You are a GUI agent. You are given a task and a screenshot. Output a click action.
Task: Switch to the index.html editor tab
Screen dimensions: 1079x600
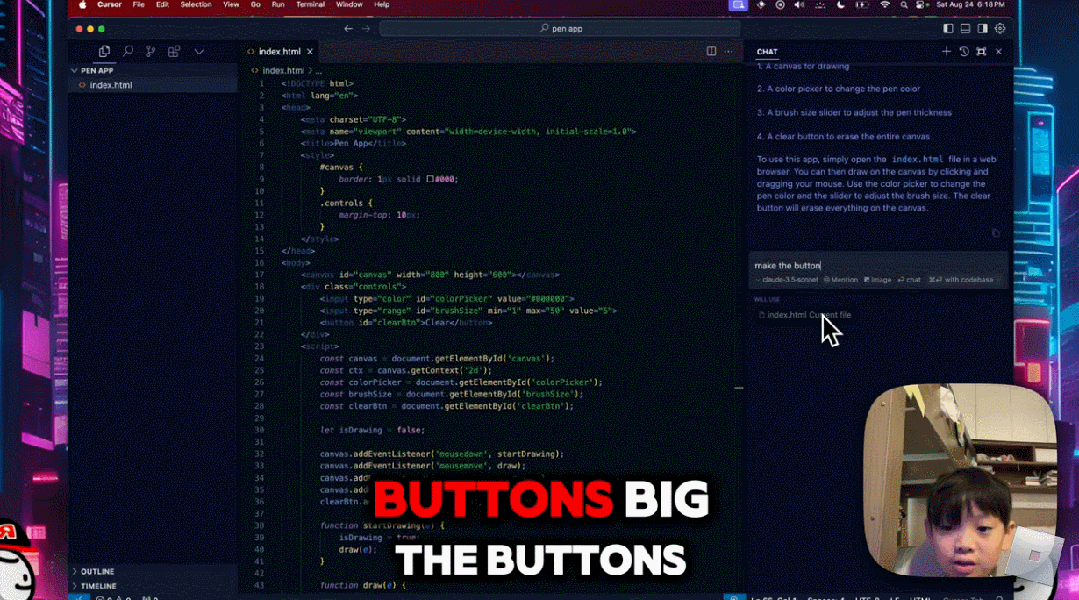point(278,51)
